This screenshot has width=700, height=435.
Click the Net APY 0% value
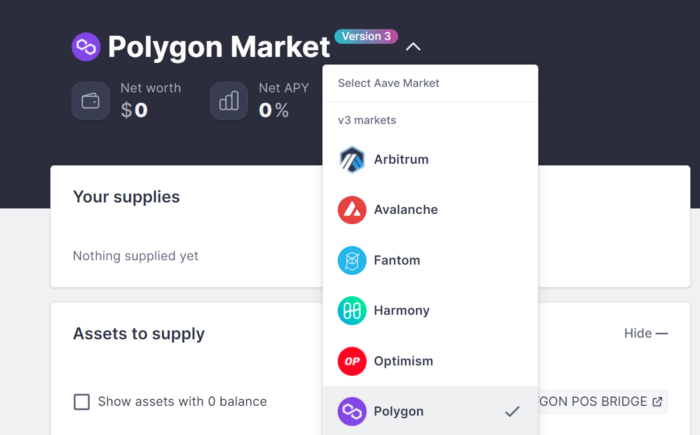pos(274,110)
